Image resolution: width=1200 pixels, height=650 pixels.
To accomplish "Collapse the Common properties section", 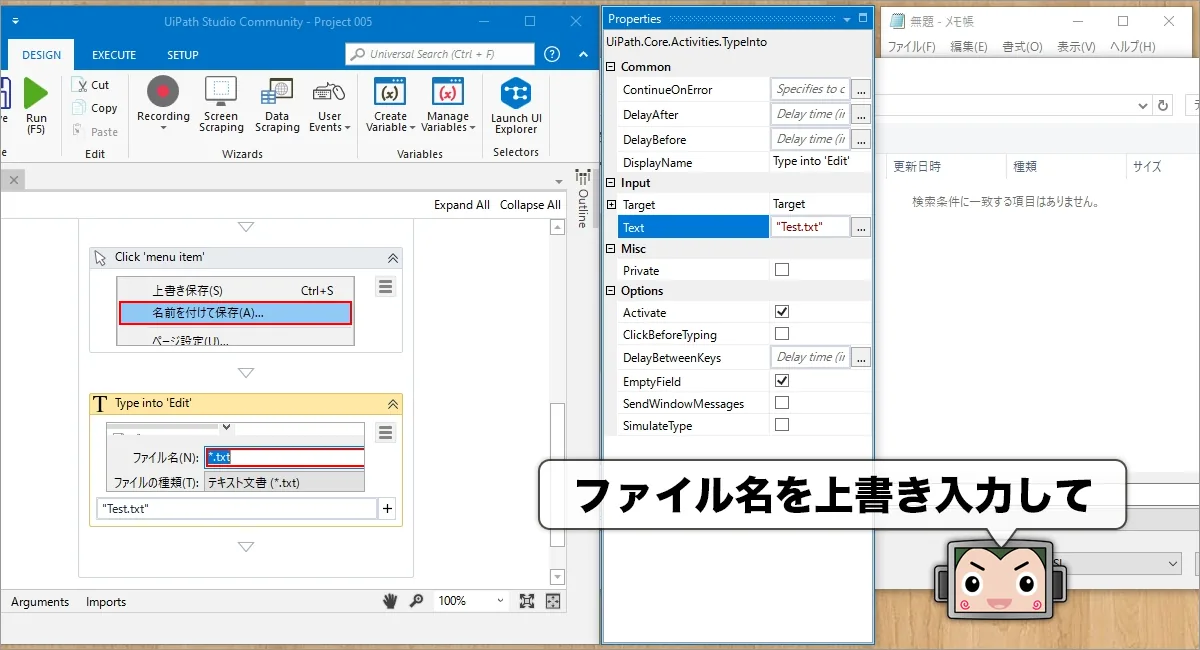I will click(x=611, y=67).
